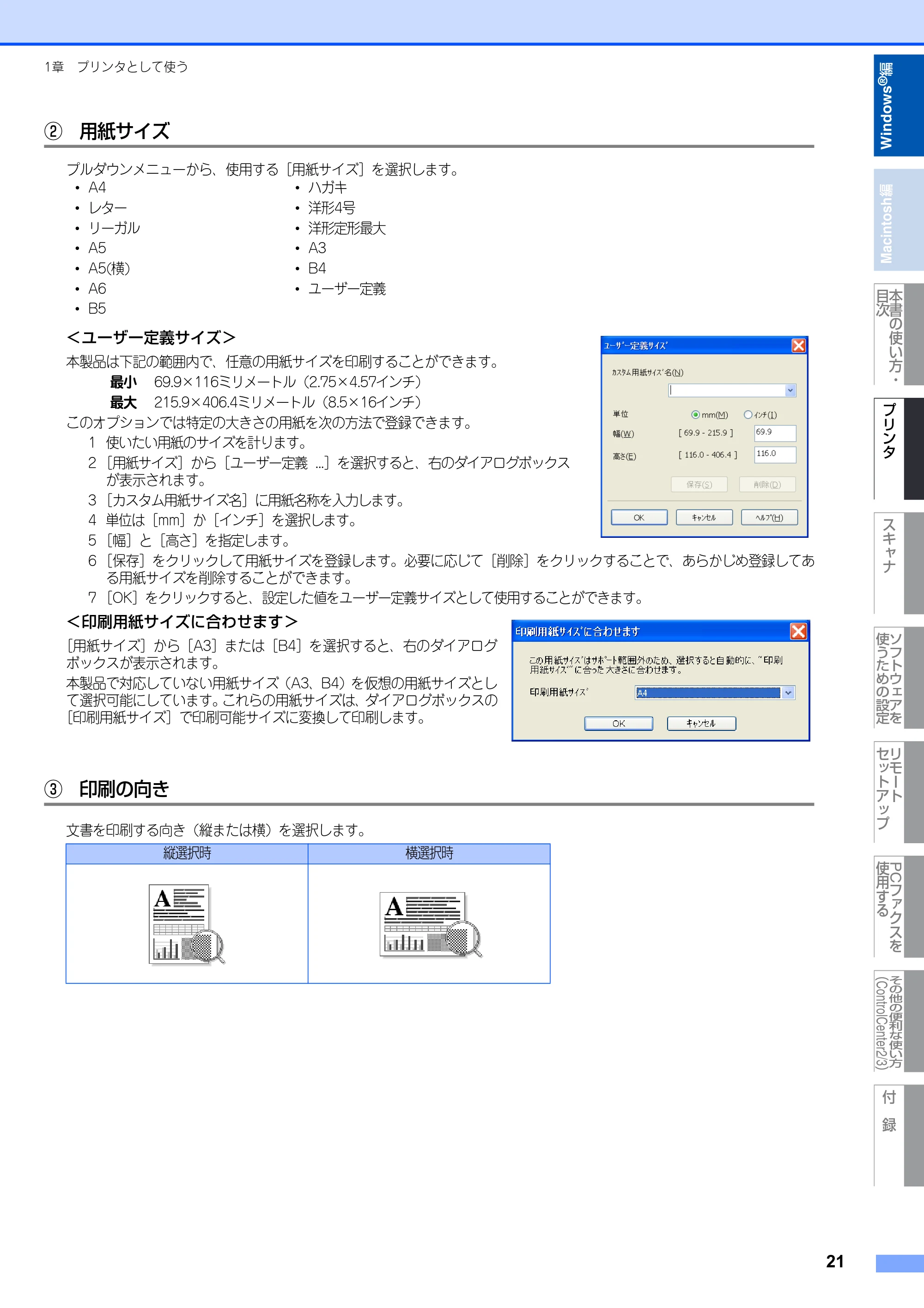
Task: Open ソフトウェアを使うための設定 side tab
Action: tap(899, 677)
